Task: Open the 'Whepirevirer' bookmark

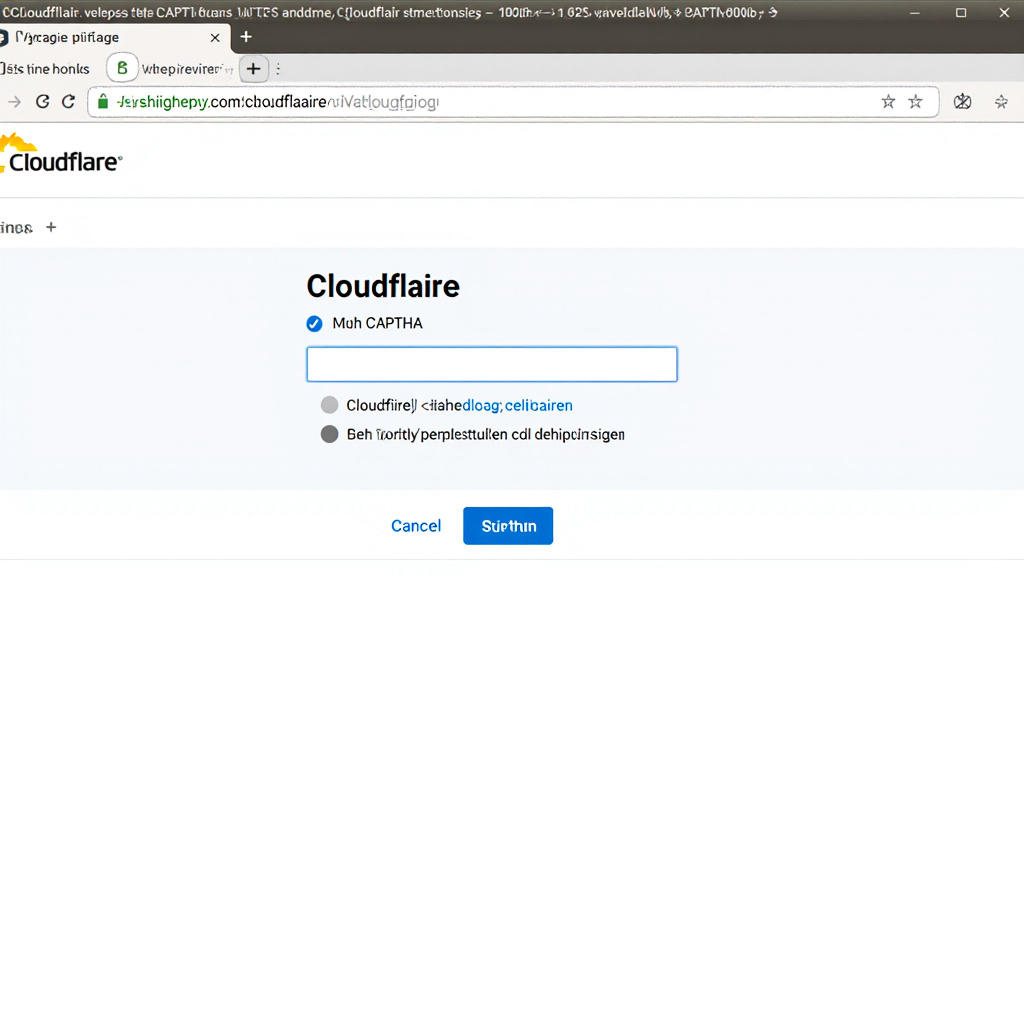Action: (x=187, y=69)
